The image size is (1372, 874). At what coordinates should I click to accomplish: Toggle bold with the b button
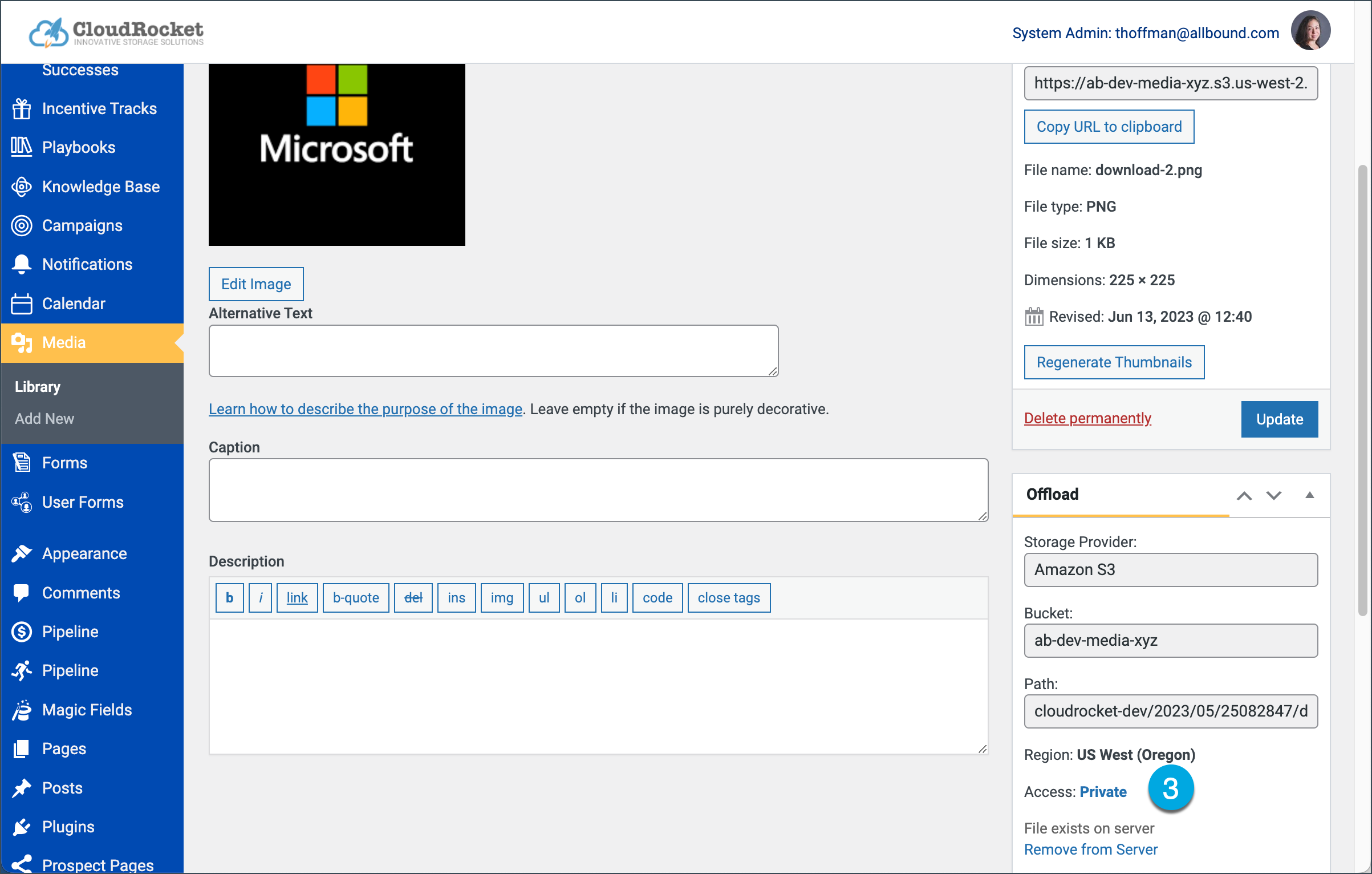click(229, 598)
